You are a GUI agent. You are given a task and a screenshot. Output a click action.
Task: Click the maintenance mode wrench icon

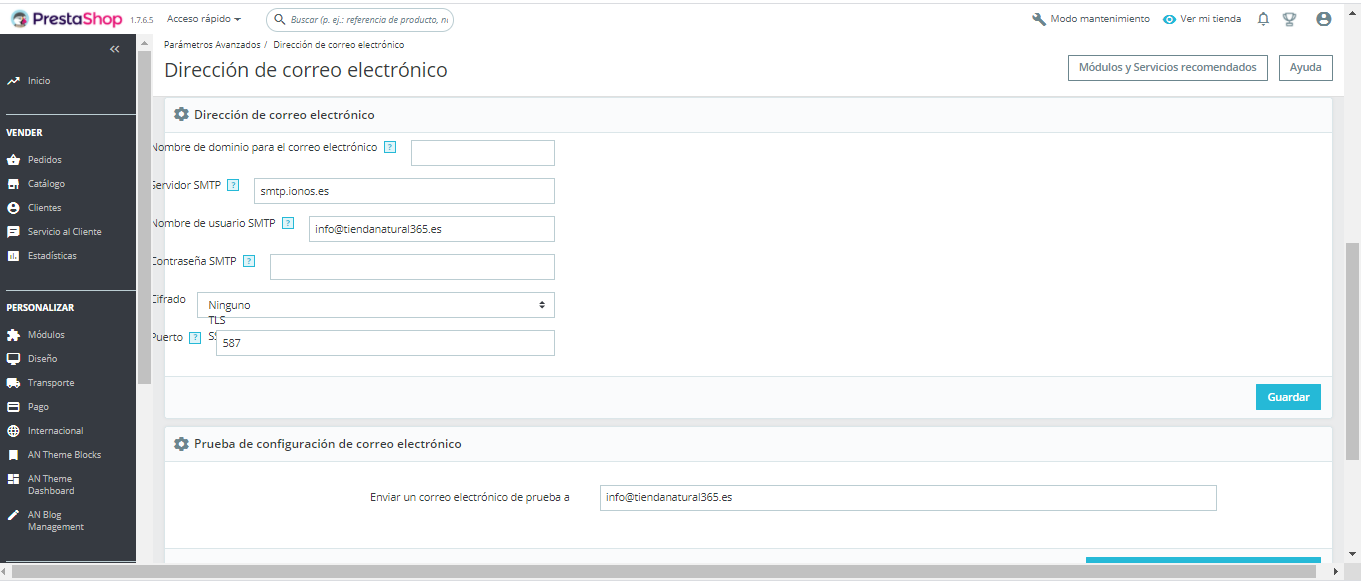coord(1039,19)
